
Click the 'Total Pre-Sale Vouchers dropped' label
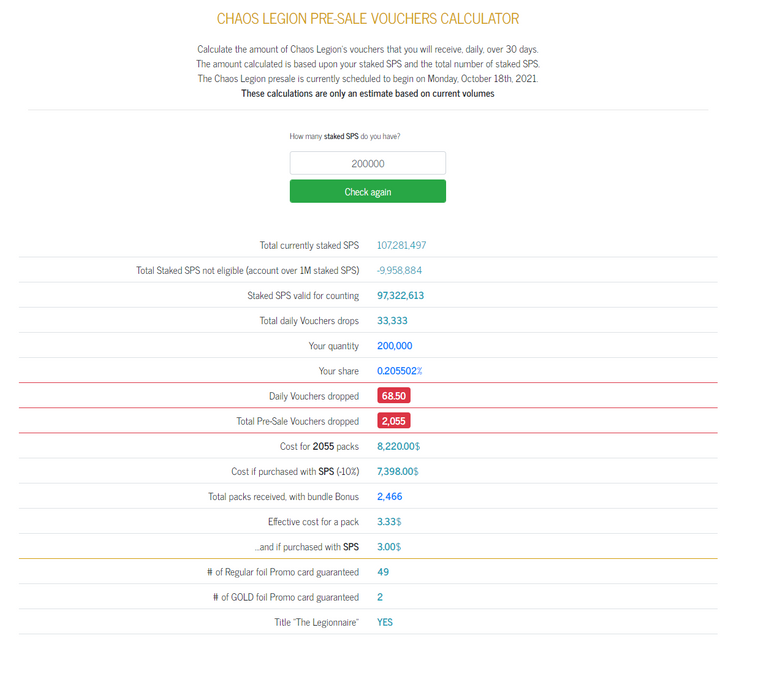click(x=297, y=421)
